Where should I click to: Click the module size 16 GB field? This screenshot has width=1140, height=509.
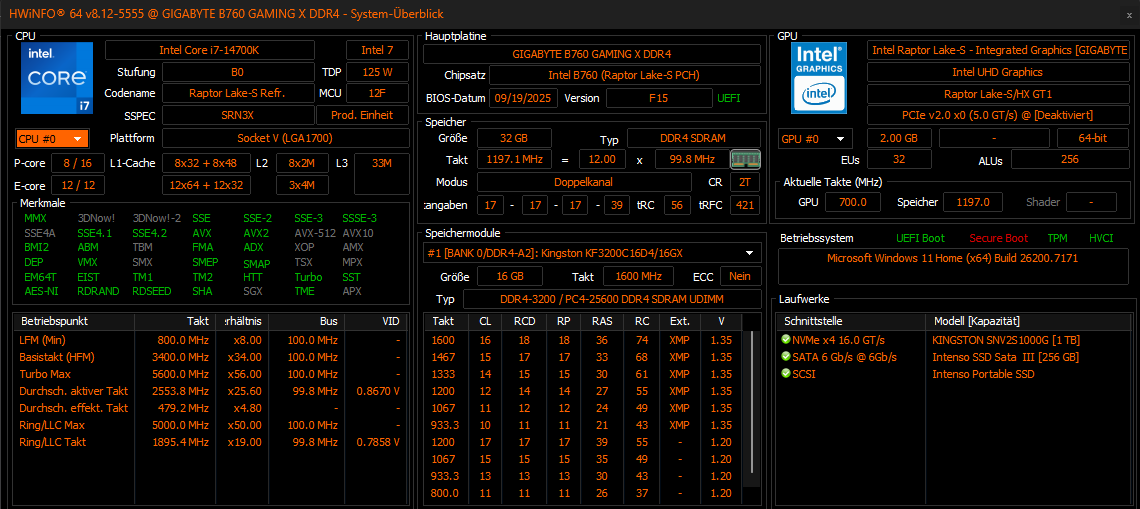coord(510,276)
